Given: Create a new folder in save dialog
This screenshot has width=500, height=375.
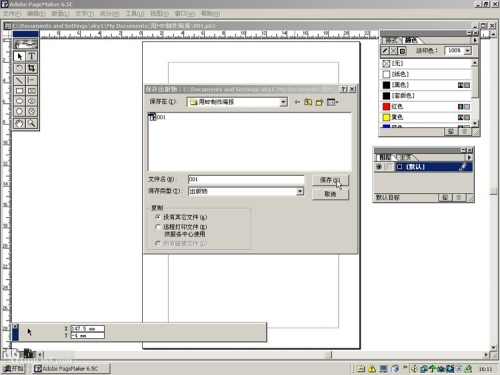Looking at the screenshot, I should point(319,102).
